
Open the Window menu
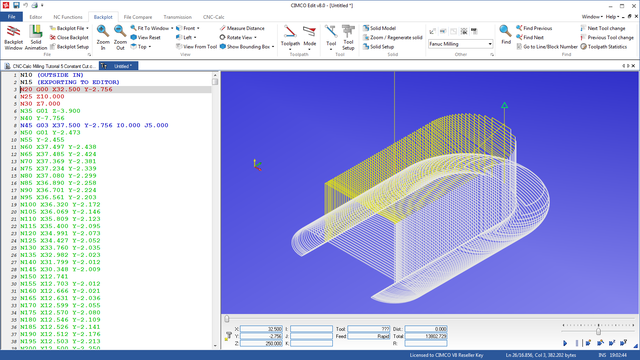coord(592,17)
